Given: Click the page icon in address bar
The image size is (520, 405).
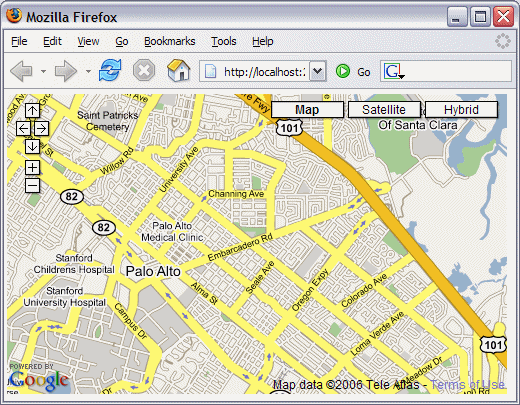Looking at the screenshot, I should click(x=210, y=71).
